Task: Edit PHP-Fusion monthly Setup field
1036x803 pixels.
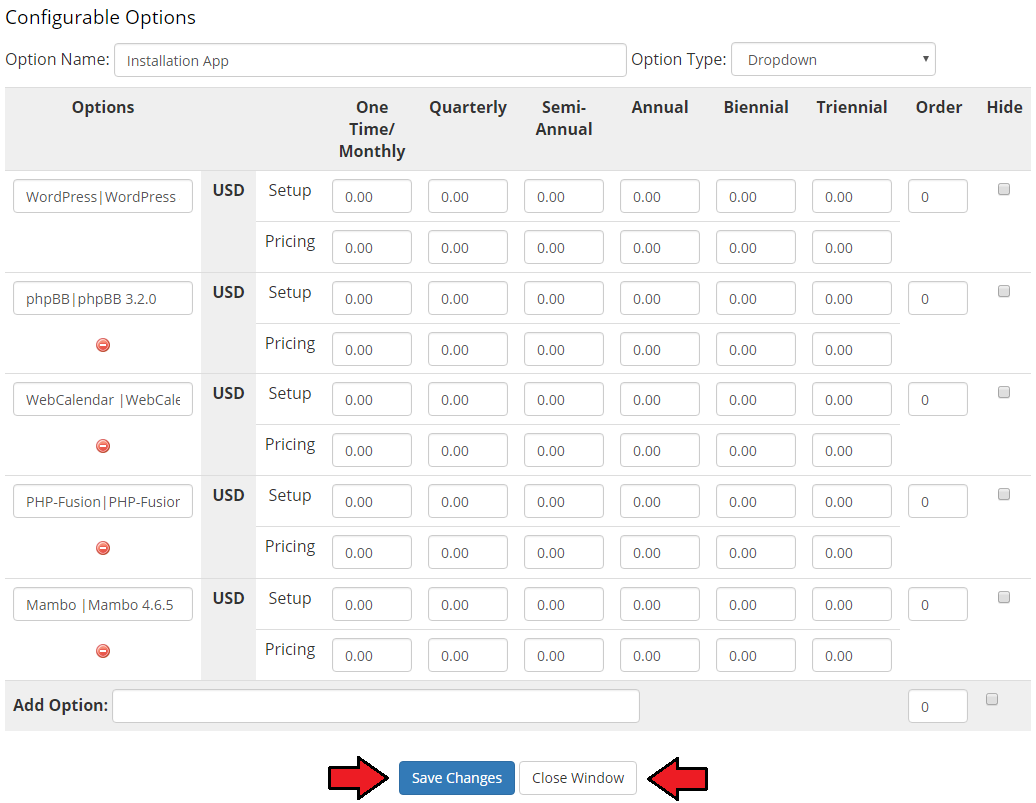Action: [x=372, y=501]
